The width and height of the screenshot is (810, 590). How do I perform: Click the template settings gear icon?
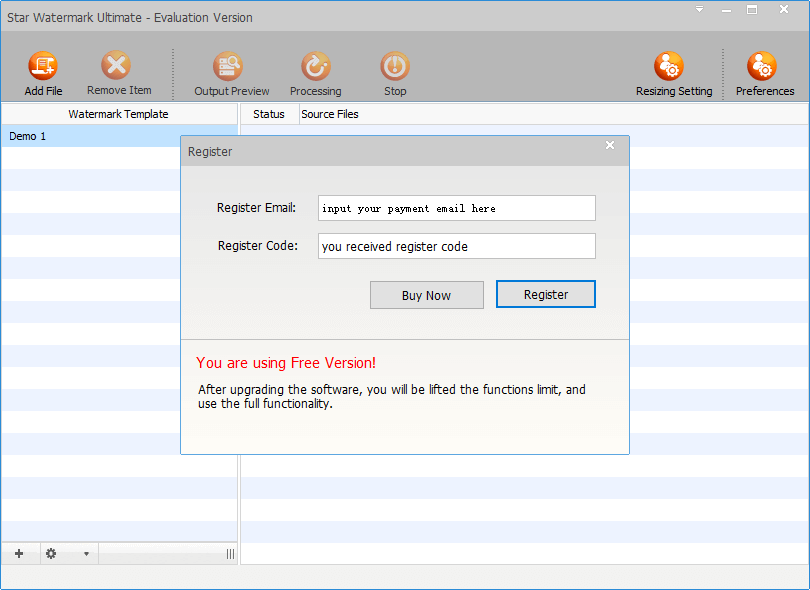tap(51, 554)
